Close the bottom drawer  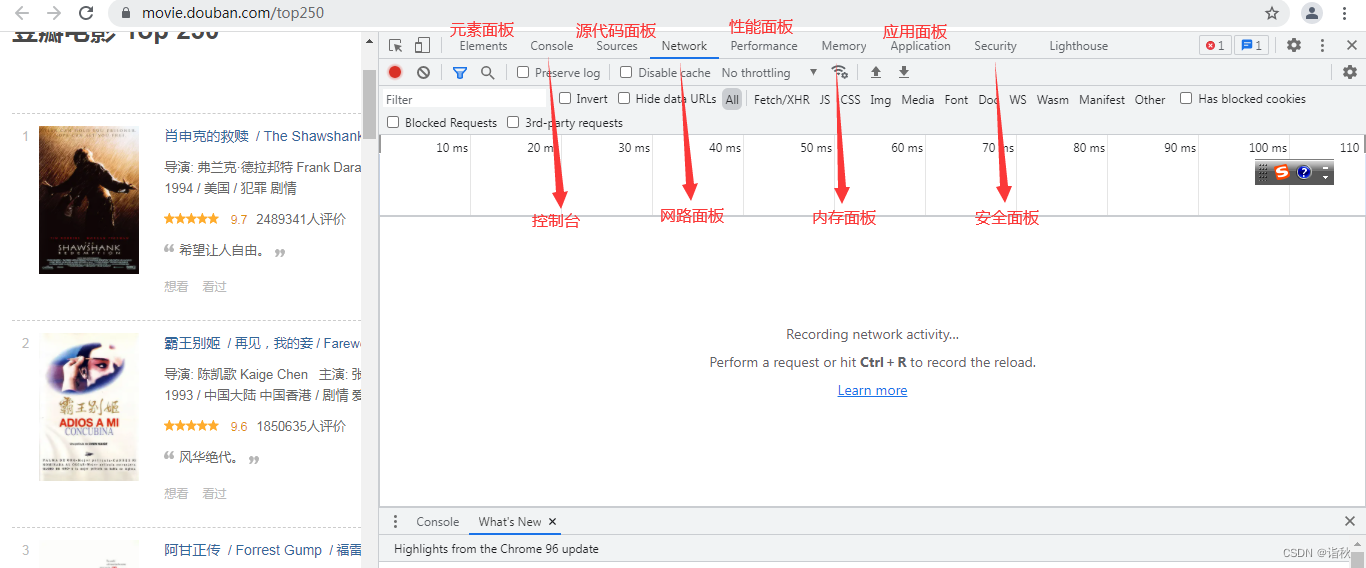pos(1350,522)
